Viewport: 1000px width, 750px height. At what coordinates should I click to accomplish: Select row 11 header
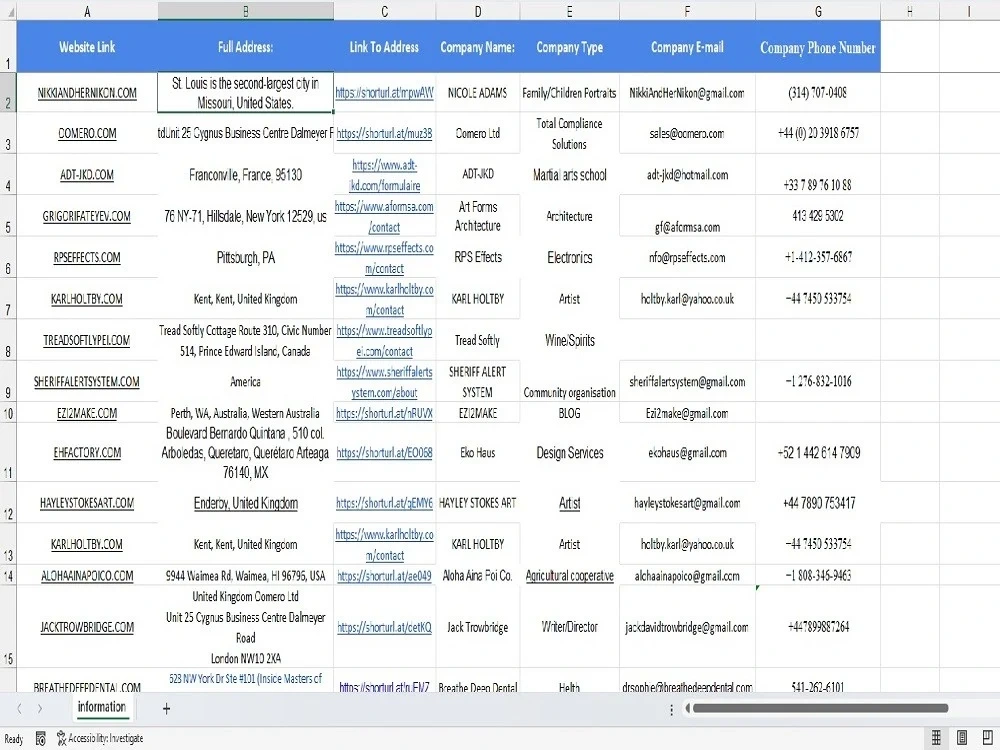8,452
